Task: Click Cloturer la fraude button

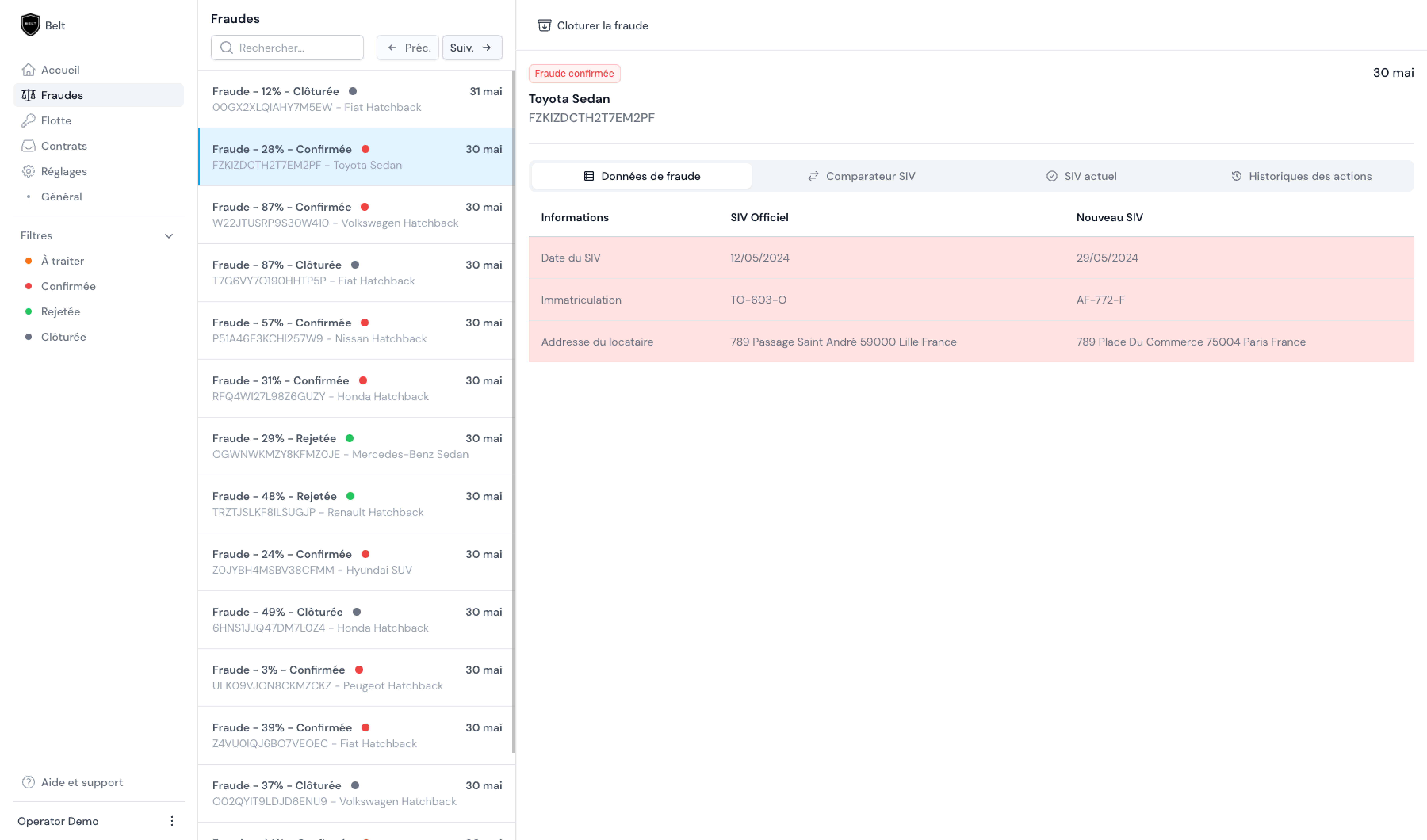Action: pos(593,26)
